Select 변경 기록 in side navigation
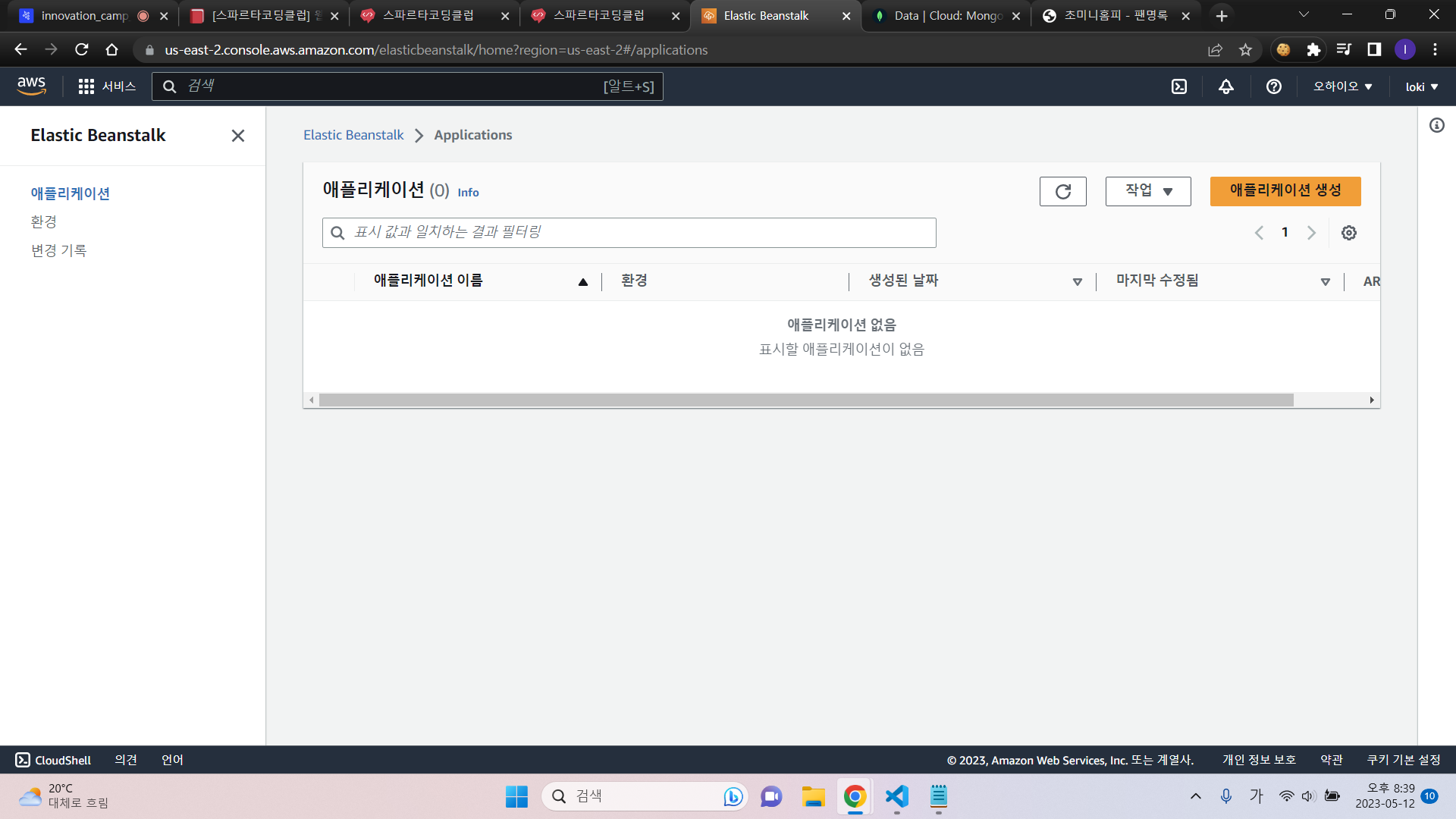Image resolution: width=1456 pixels, height=819 pixels. coord(59,250)
